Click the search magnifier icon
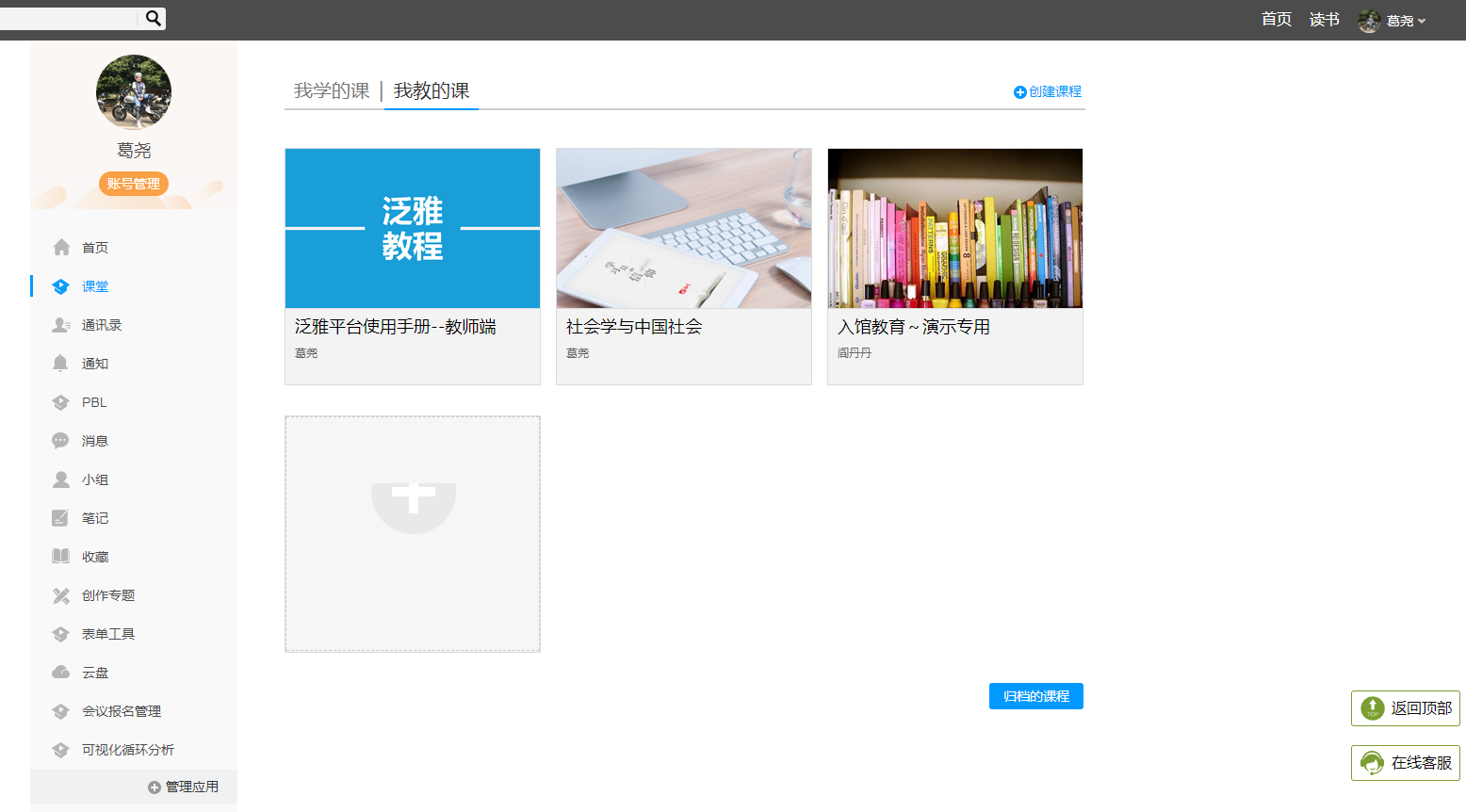Image resolution: width=1466 pixels, height=812 pixels. 152,18
